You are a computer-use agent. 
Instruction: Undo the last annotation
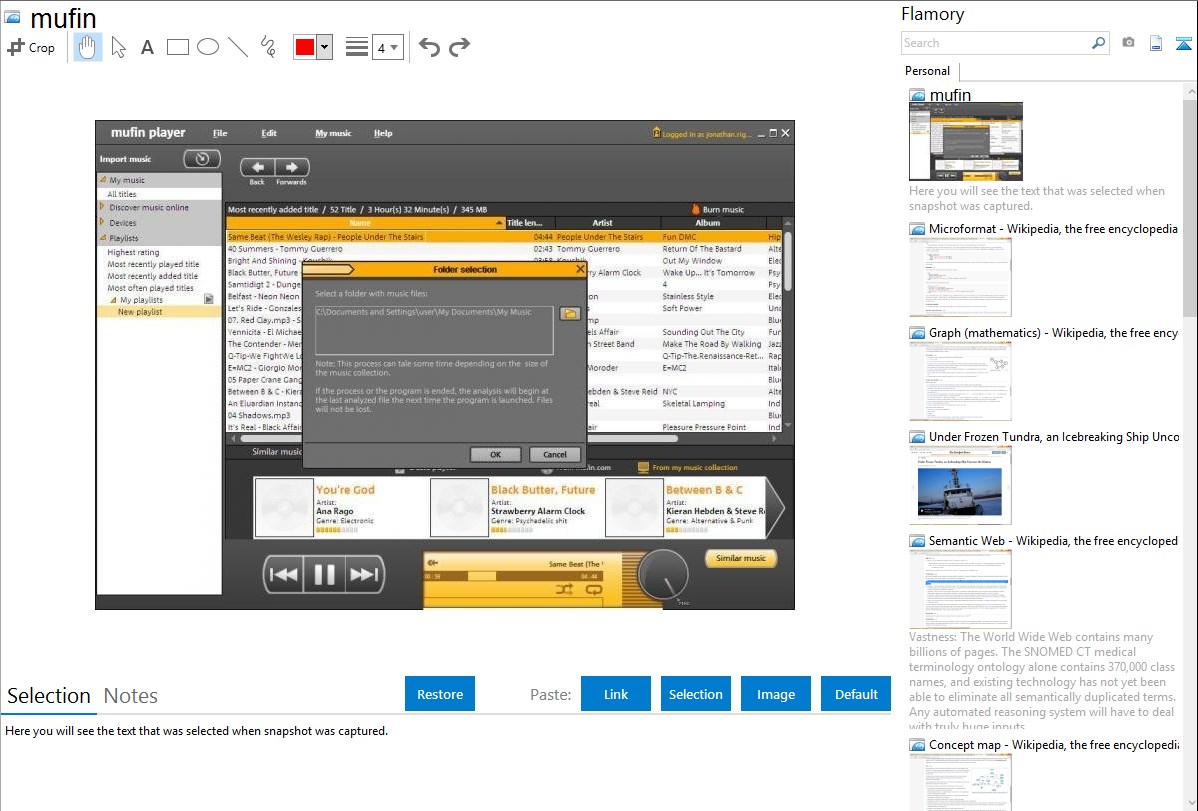point(429,47)
